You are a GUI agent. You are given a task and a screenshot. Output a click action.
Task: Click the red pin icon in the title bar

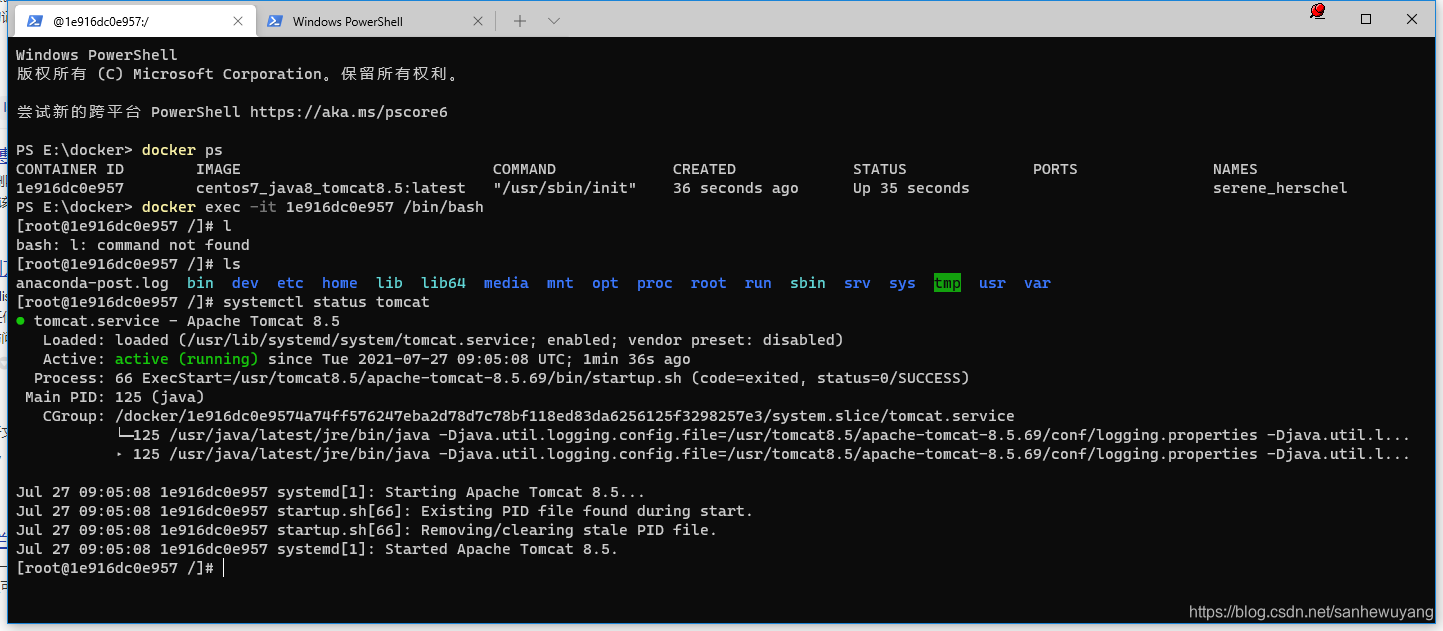pyautogui.click(x=1317, y=12)
